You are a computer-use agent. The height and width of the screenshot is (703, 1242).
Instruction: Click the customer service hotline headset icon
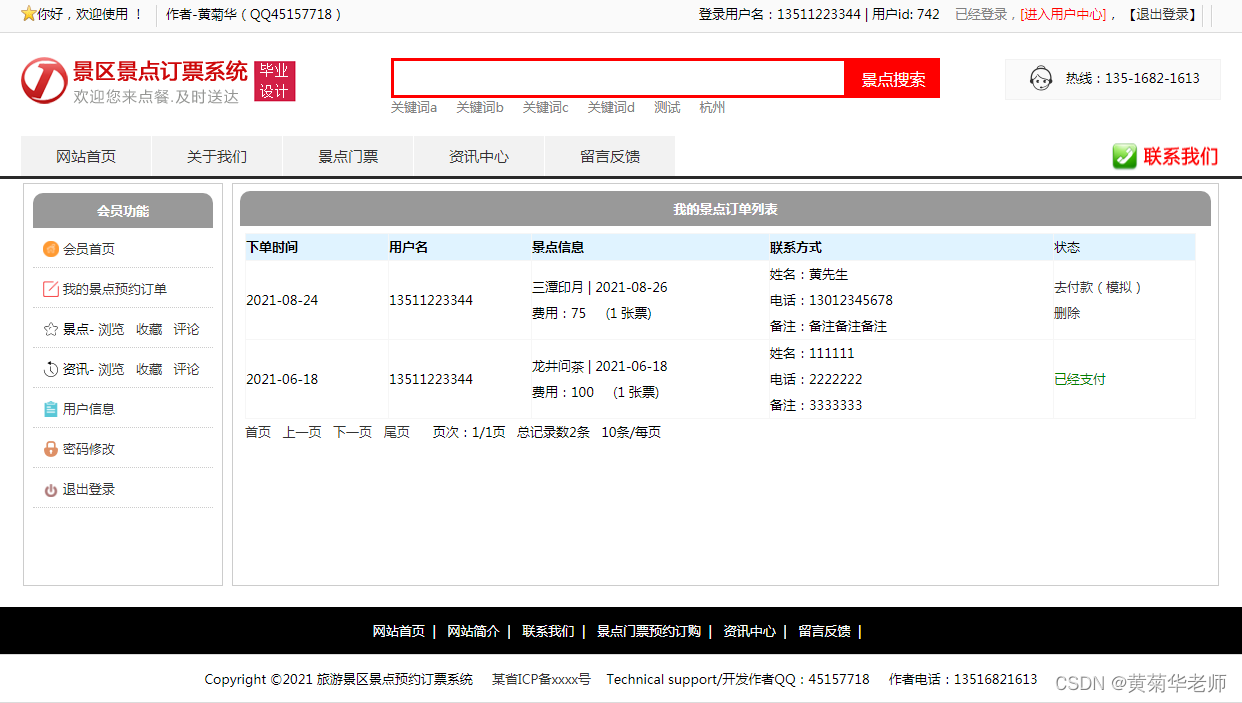click(x=1041, y=78)
